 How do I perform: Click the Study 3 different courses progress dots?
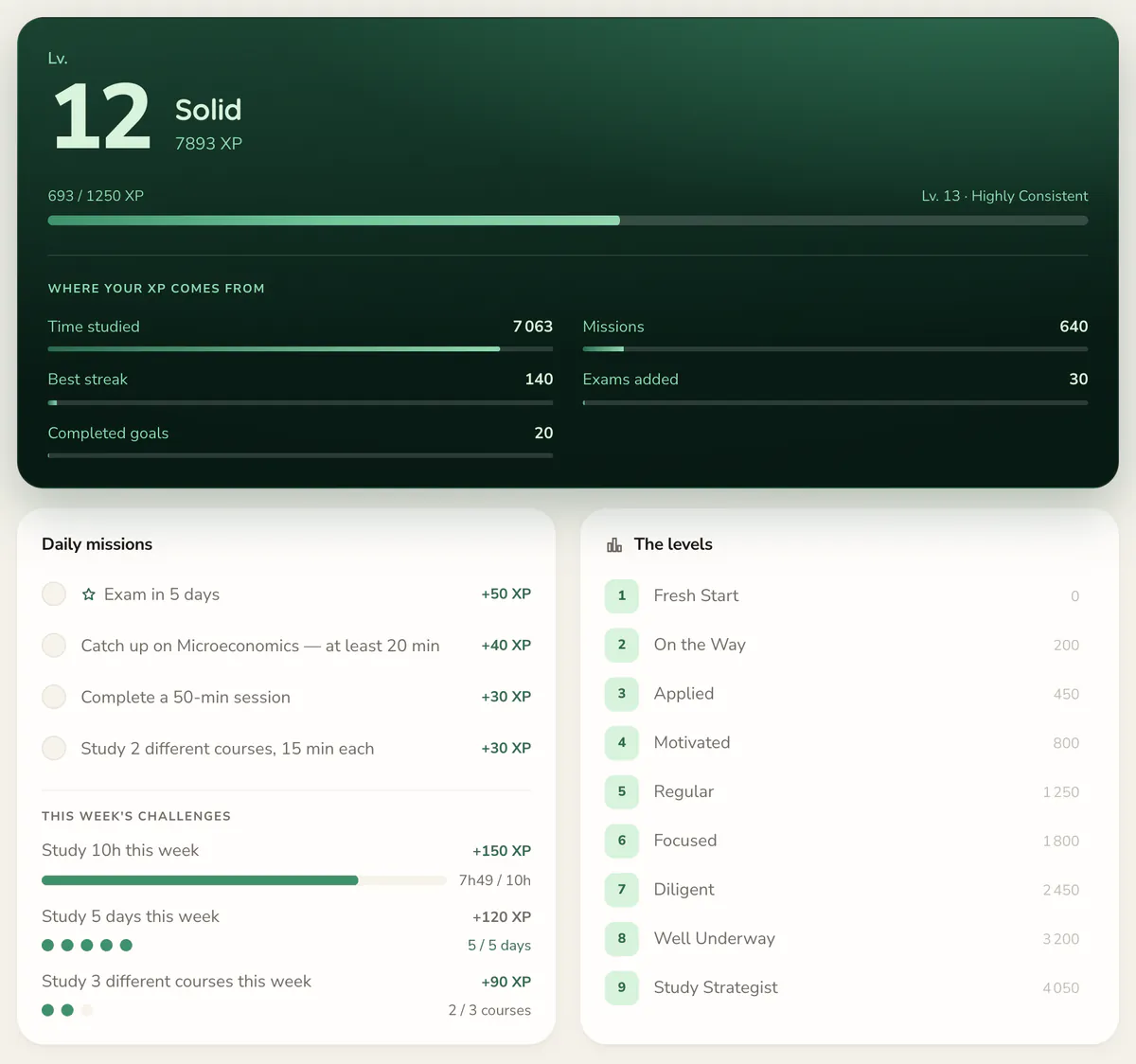coord(67,1010)
